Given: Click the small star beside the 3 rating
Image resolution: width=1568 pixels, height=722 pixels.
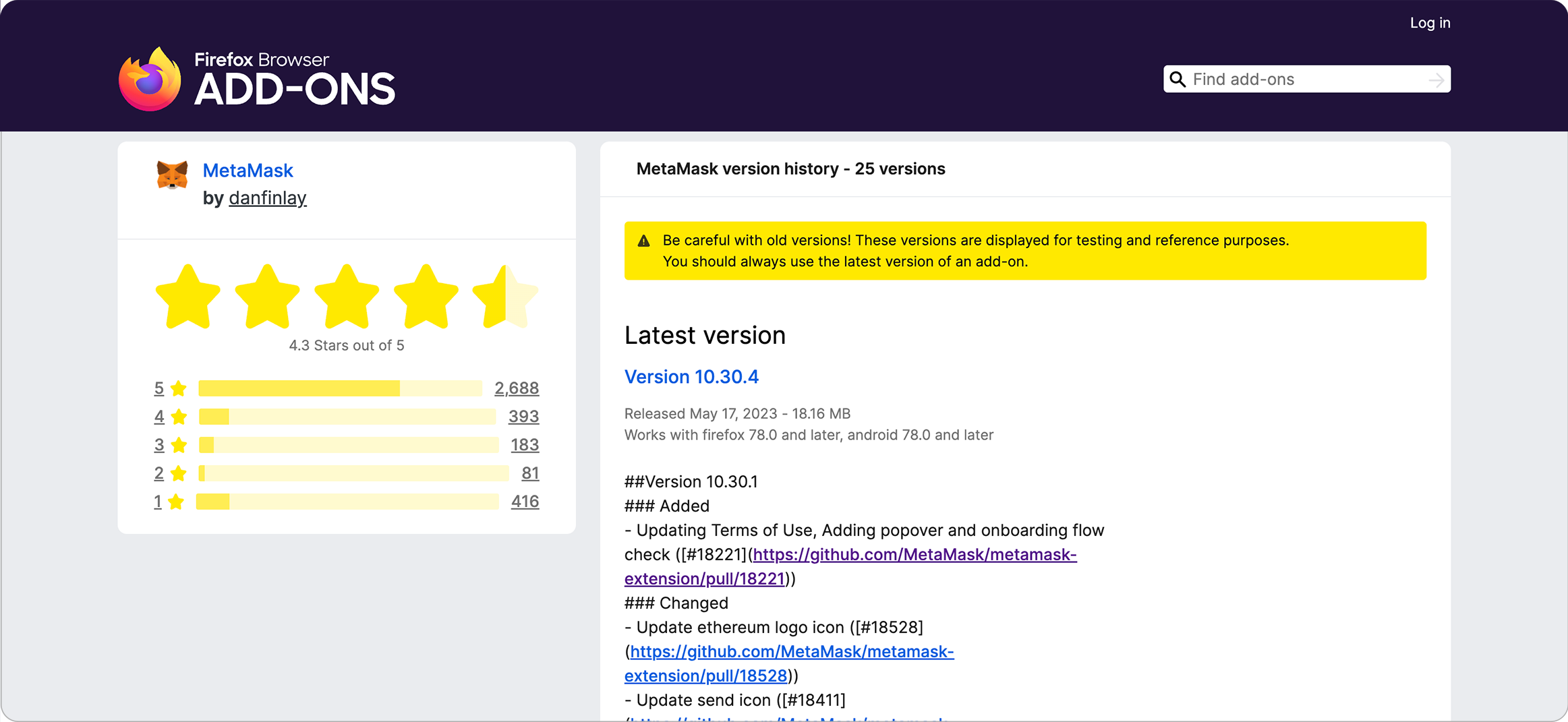Looking at the screenshot, I should click(x=179, y=445).
